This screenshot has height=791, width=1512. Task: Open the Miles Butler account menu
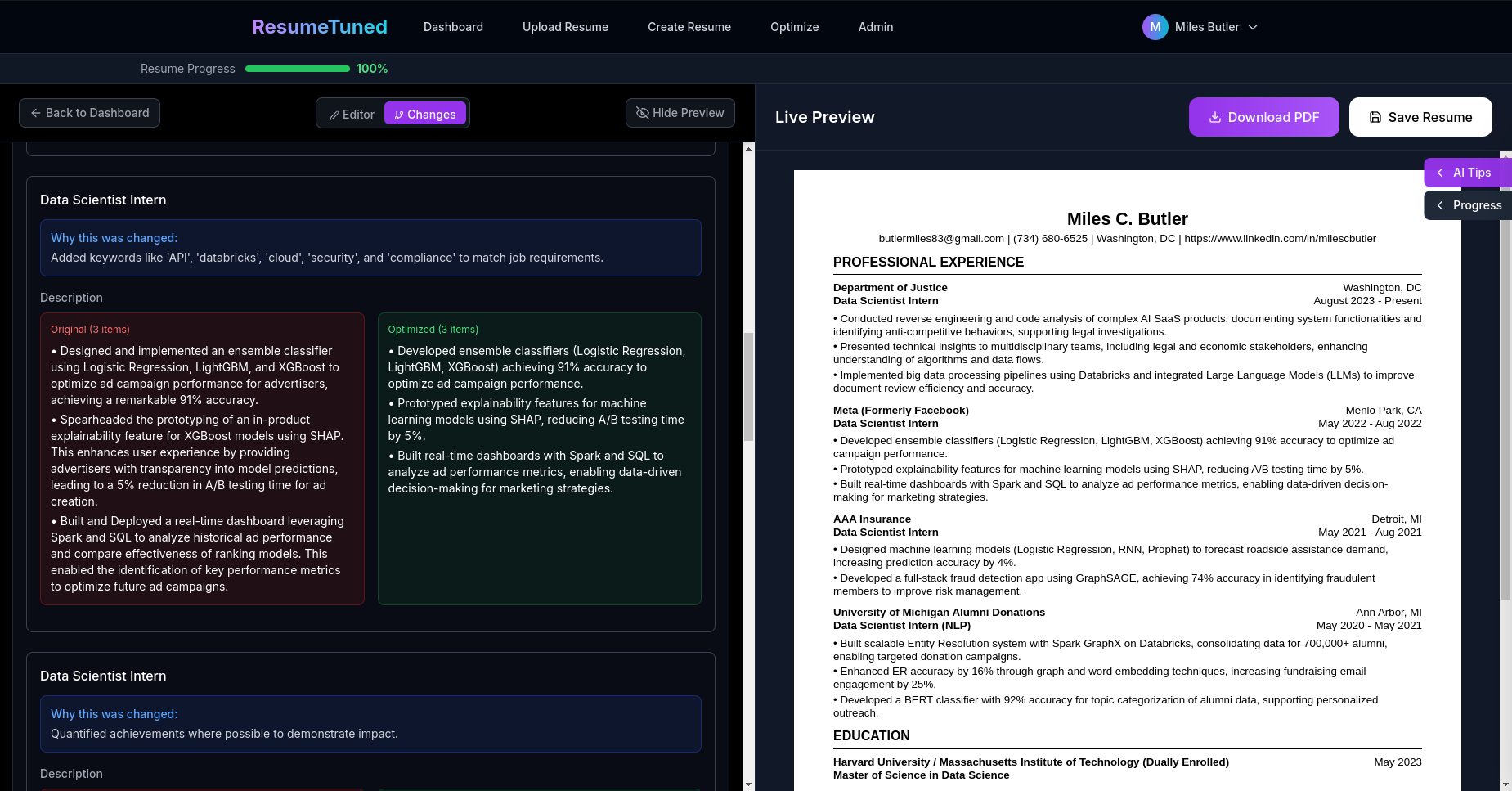1200,27
